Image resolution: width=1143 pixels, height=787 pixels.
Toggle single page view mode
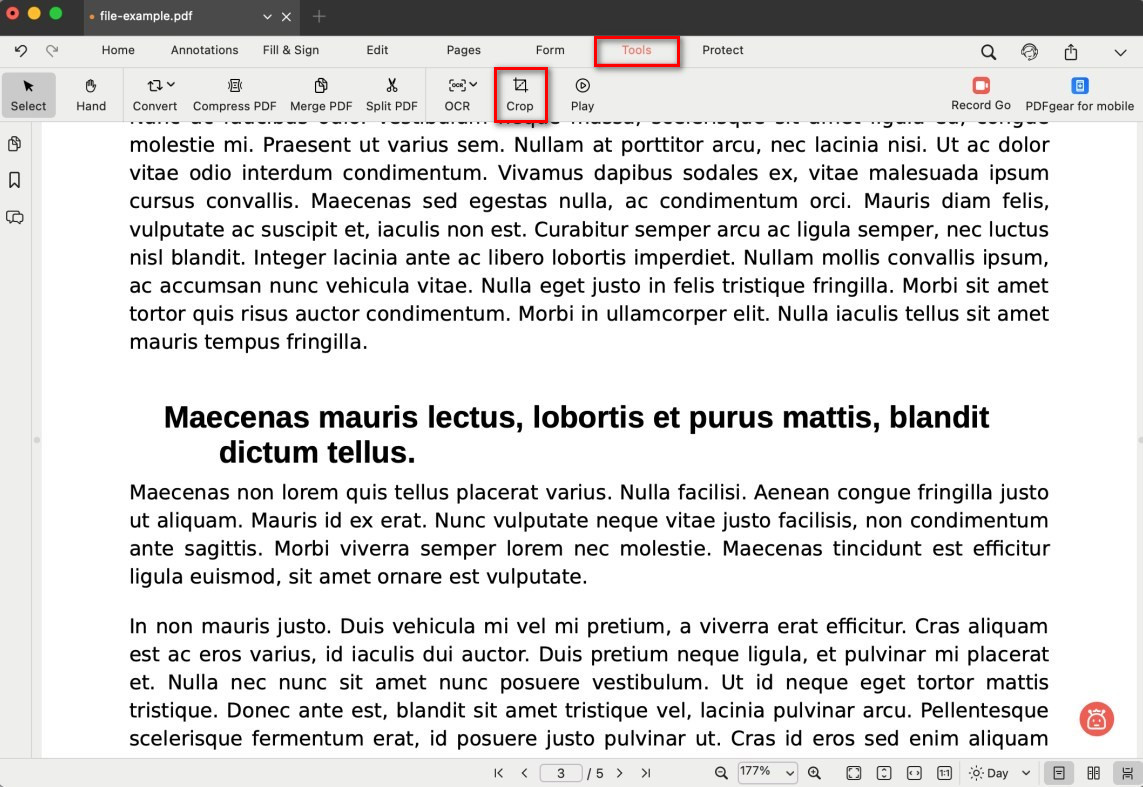(x=1059, y=773)
